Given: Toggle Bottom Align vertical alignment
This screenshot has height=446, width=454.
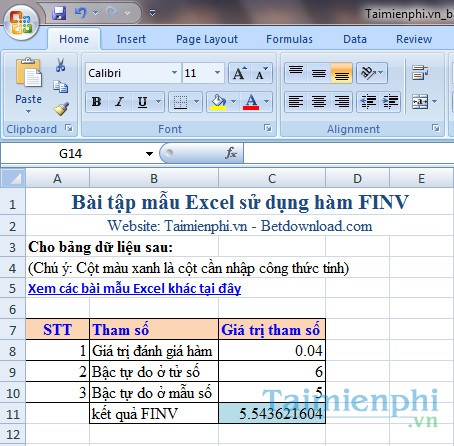Looking at the screenshot, I should tap(342, 73).
